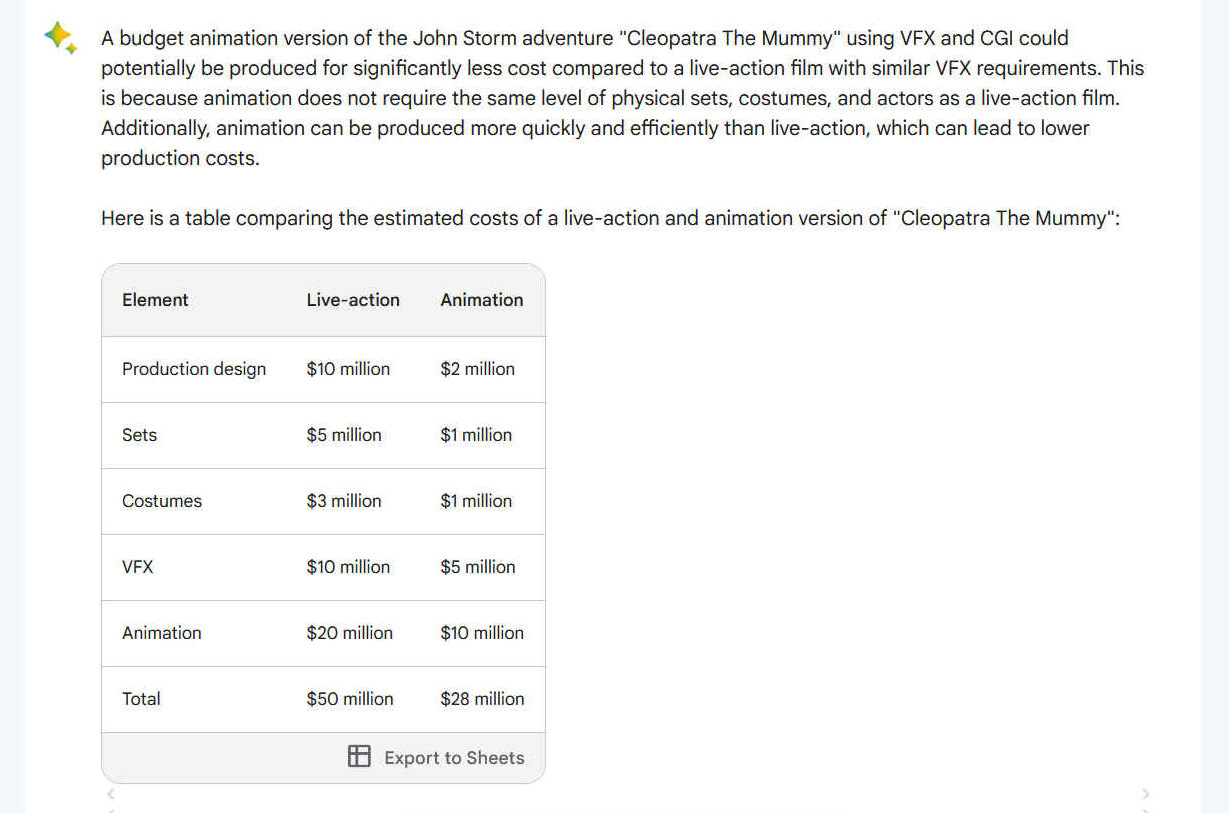Click the Export to Sheets button

tap(454, 757)
